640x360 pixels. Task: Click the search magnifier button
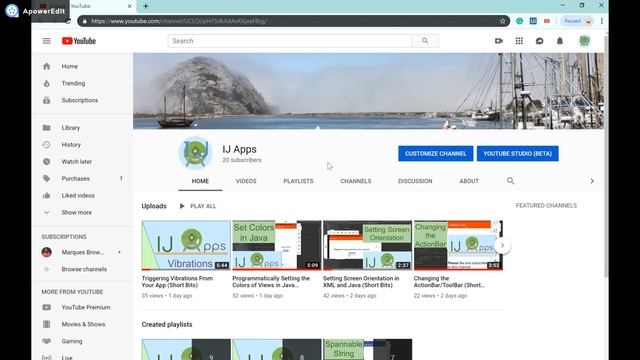(x=425, y=41)
